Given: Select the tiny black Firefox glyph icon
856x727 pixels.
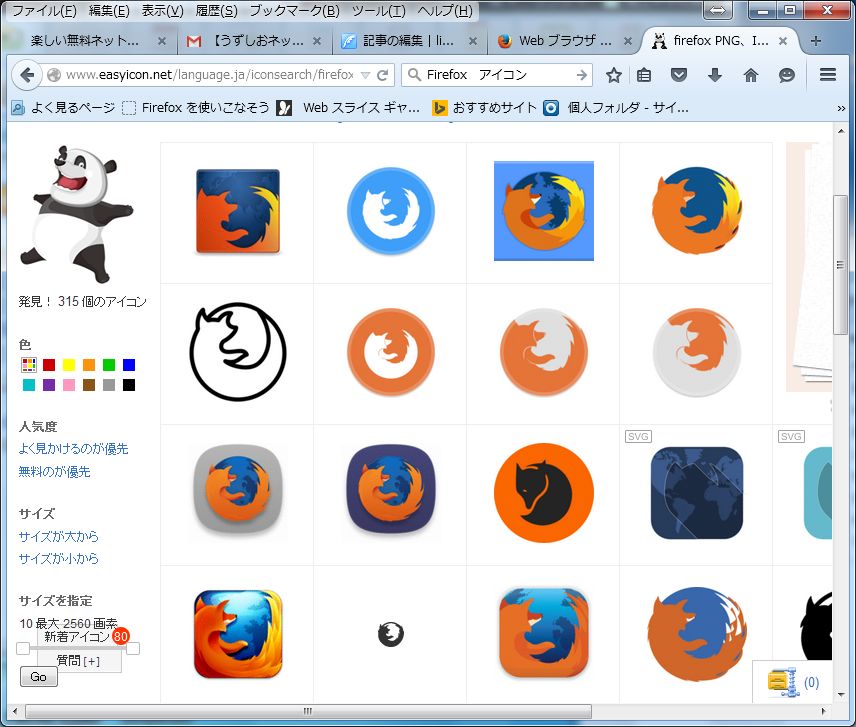Looking at the screenshot, I should point(390,634).
